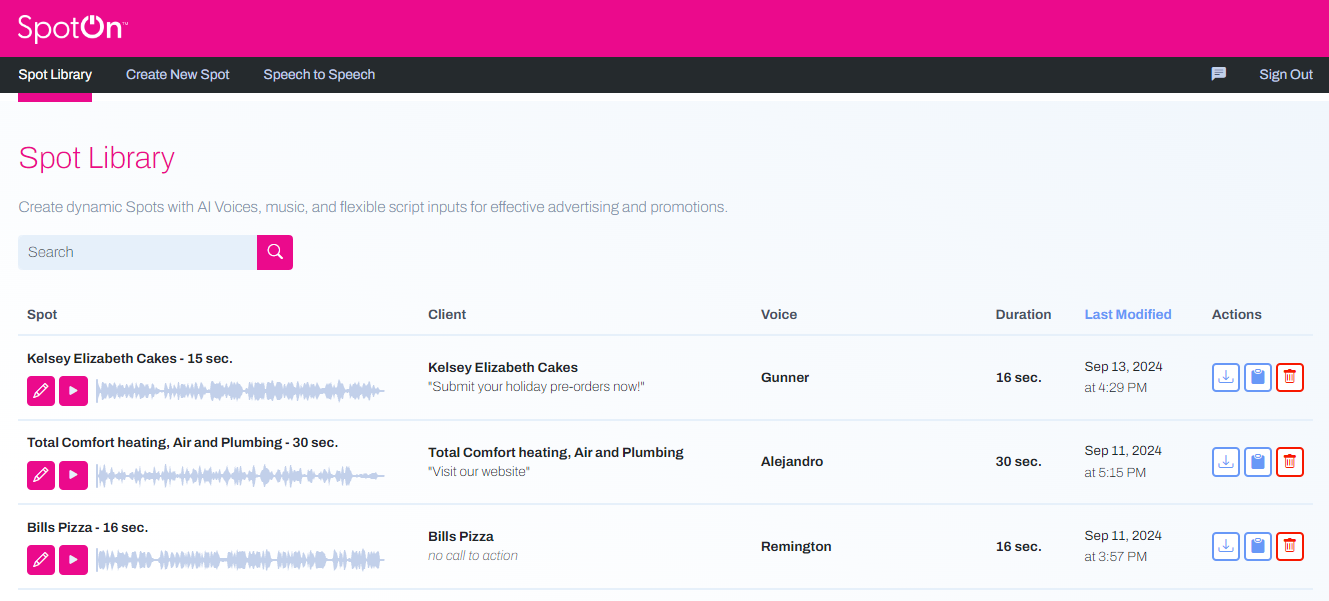
Task: Sign out of the account
Action: point(1286,75)
